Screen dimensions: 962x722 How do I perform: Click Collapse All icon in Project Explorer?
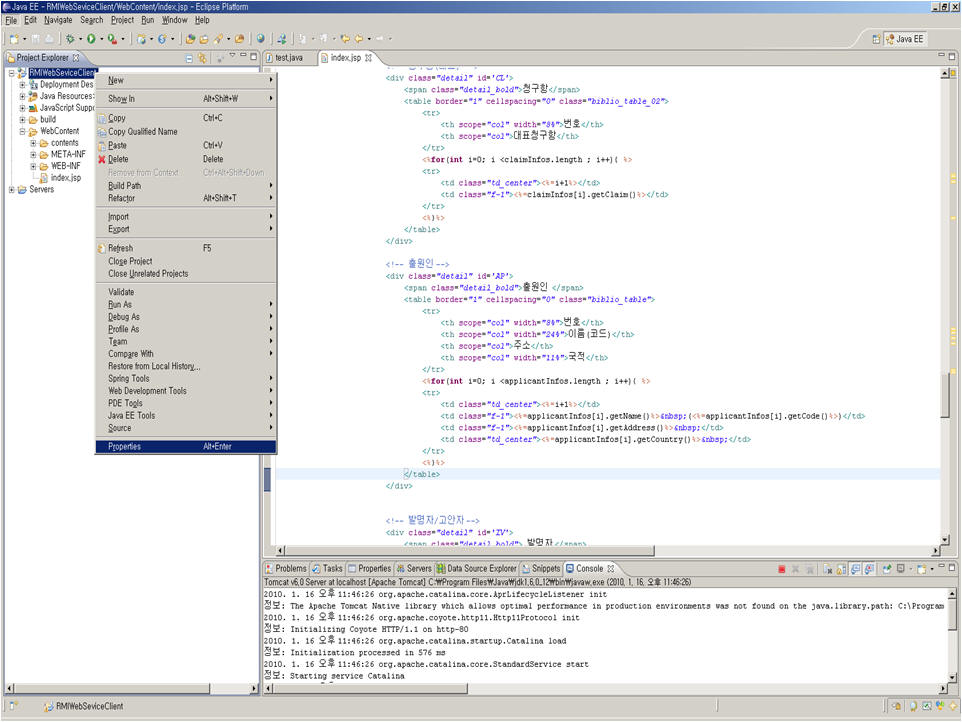[x=189, y=58]
